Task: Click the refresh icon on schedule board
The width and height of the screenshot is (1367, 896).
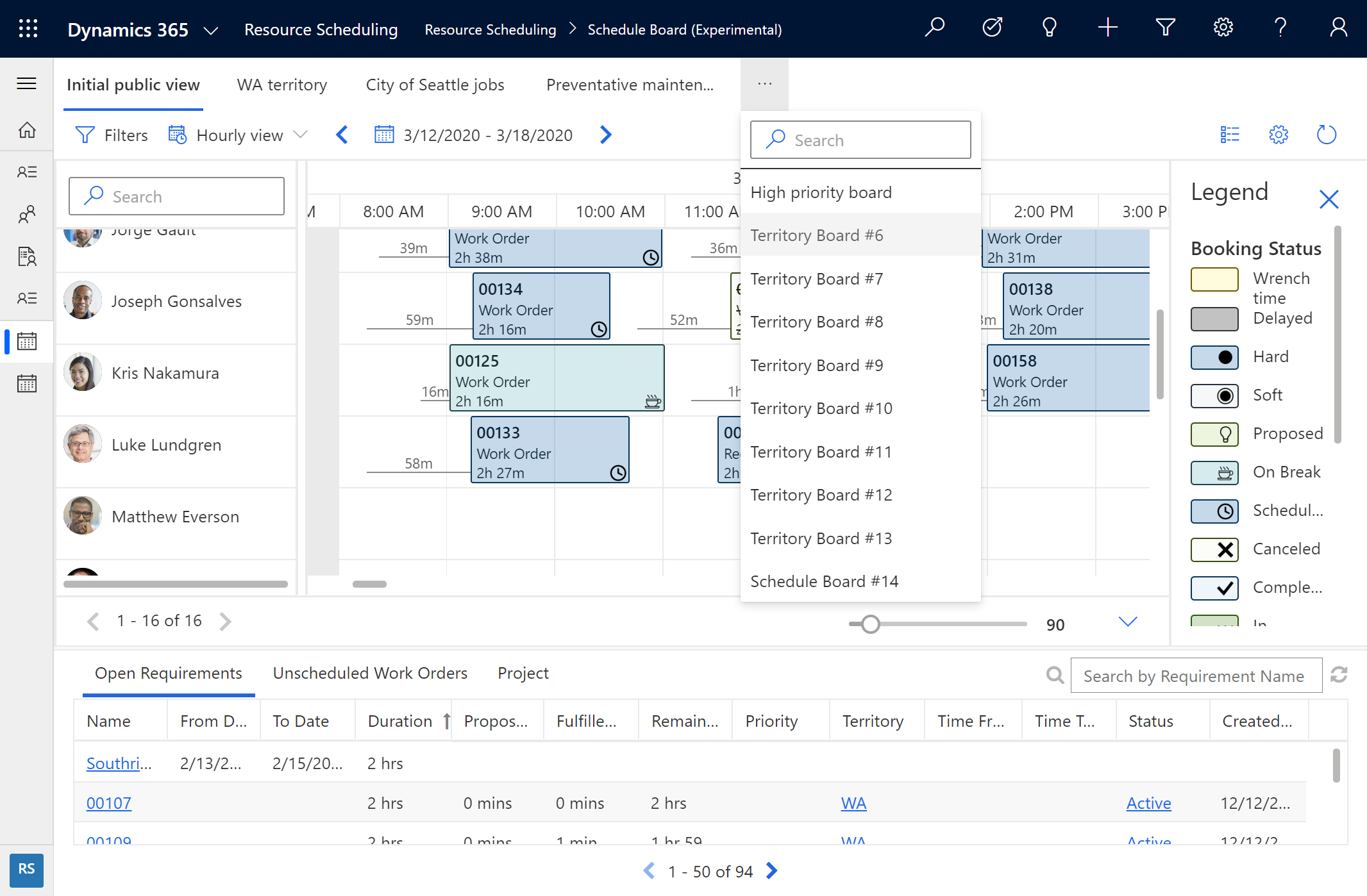Action: click(1326, 134)
